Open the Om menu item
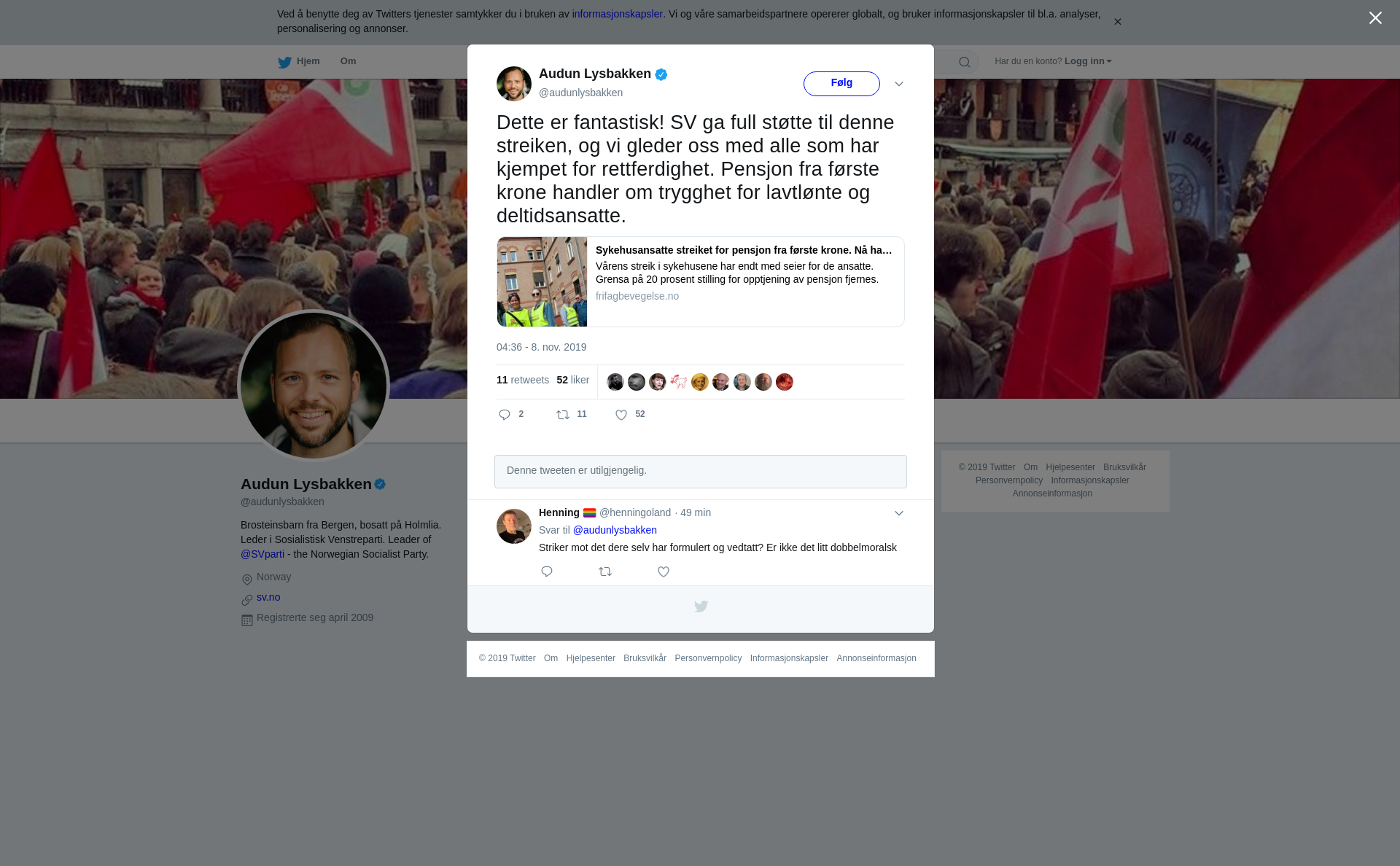This screenshot has height=866, width=1400. coord(348,61)
